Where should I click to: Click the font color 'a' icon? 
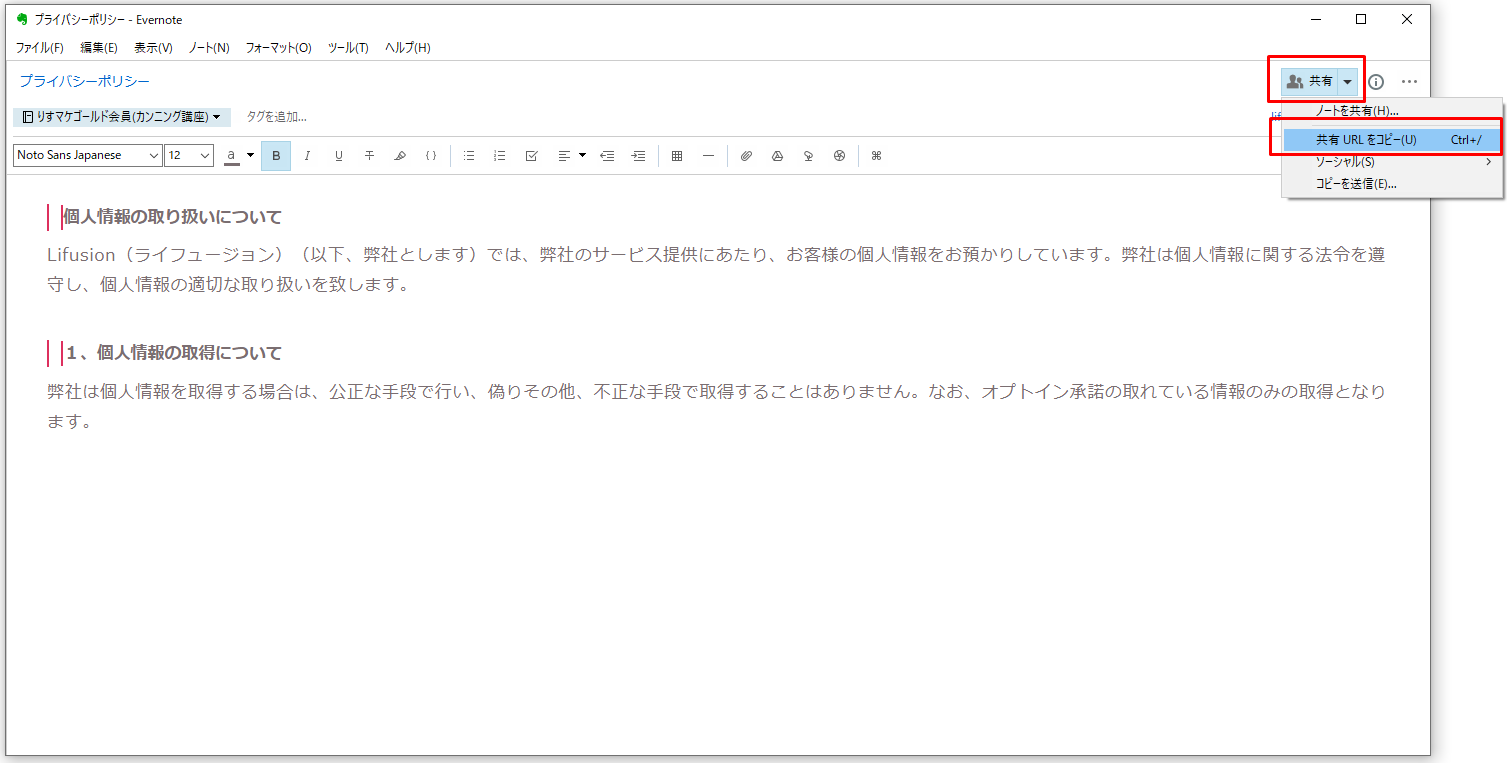(x=232, y=156)
